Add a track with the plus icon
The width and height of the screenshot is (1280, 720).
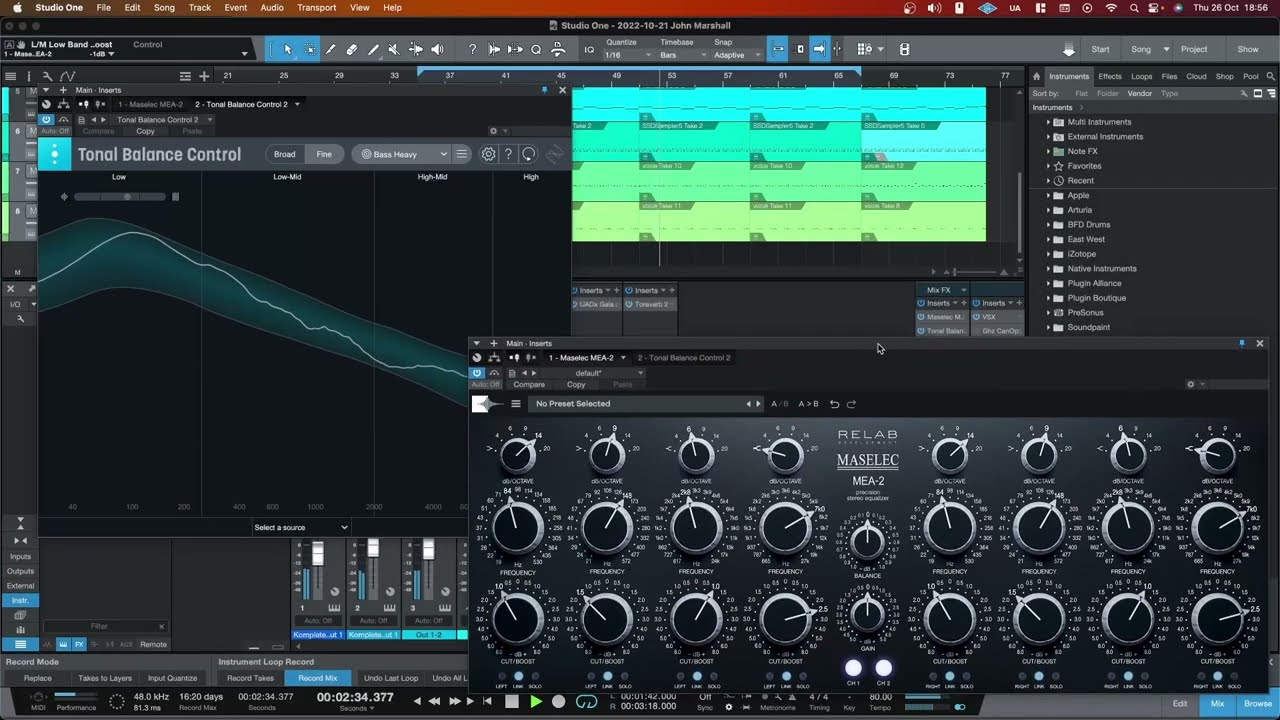pyautogui.click(x=204, y=76)
